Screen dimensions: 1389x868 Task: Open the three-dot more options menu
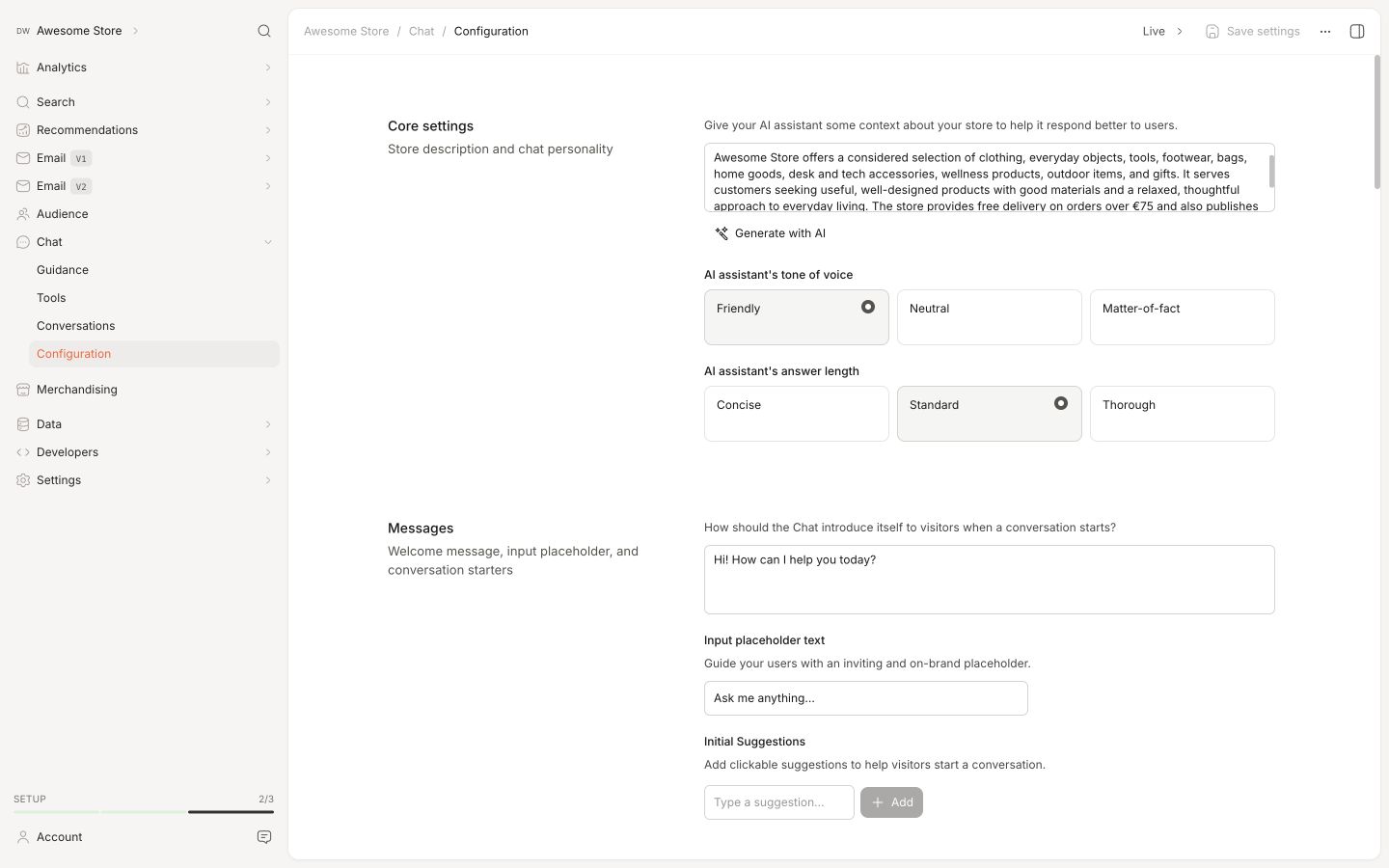coord(1325,32)
